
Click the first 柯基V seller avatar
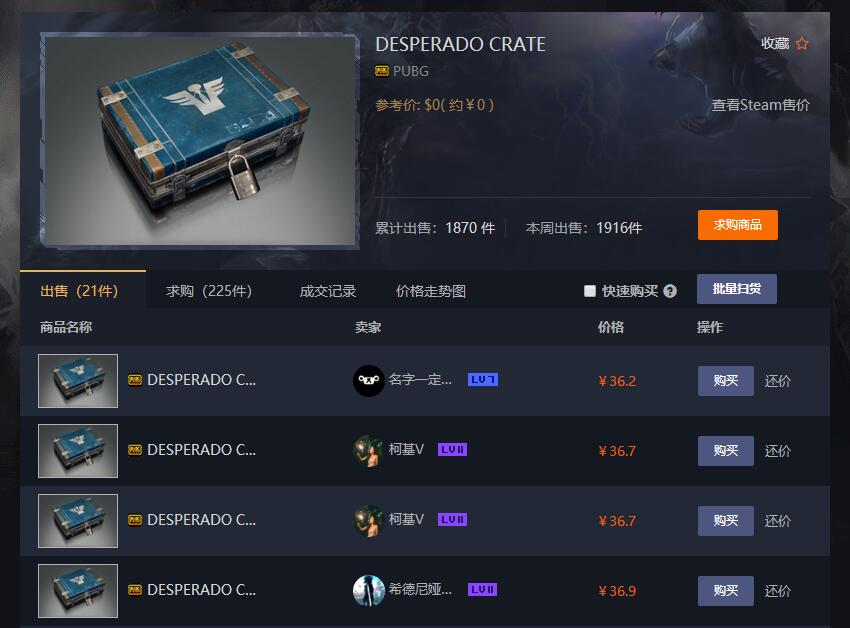(x=369, y=451)
